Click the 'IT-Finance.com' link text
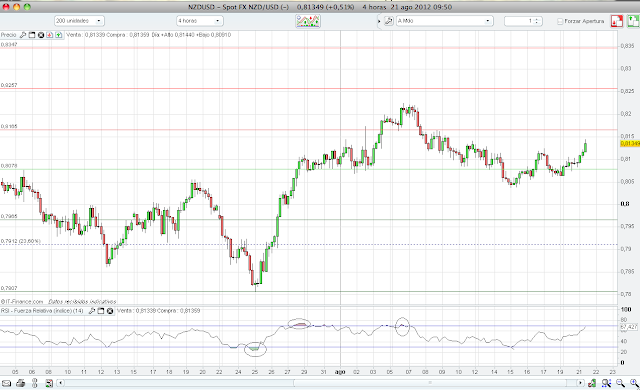The image size is (640, 390). tap(22, 301)
